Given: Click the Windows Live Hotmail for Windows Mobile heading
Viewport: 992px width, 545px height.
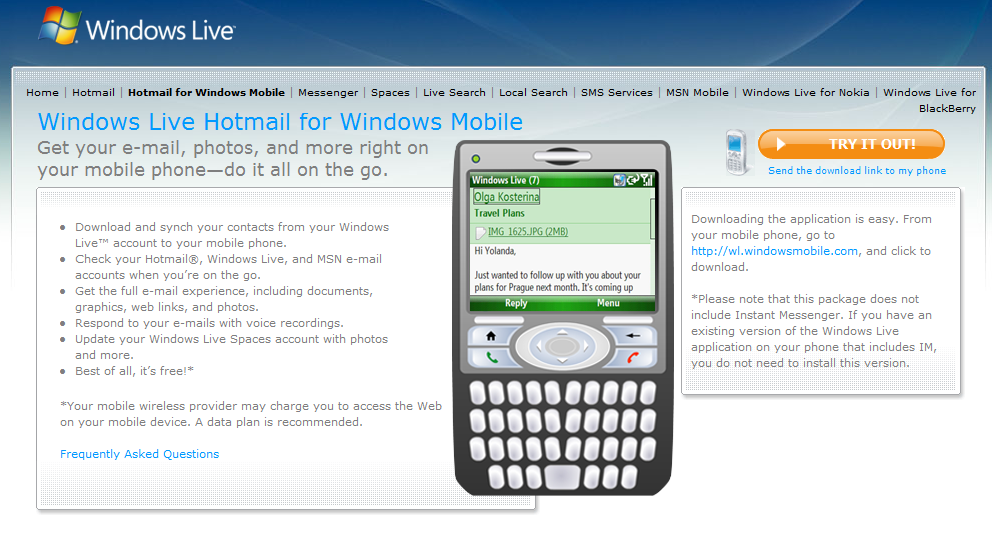Looking at the screenshot, I should (x=280, y=122).
